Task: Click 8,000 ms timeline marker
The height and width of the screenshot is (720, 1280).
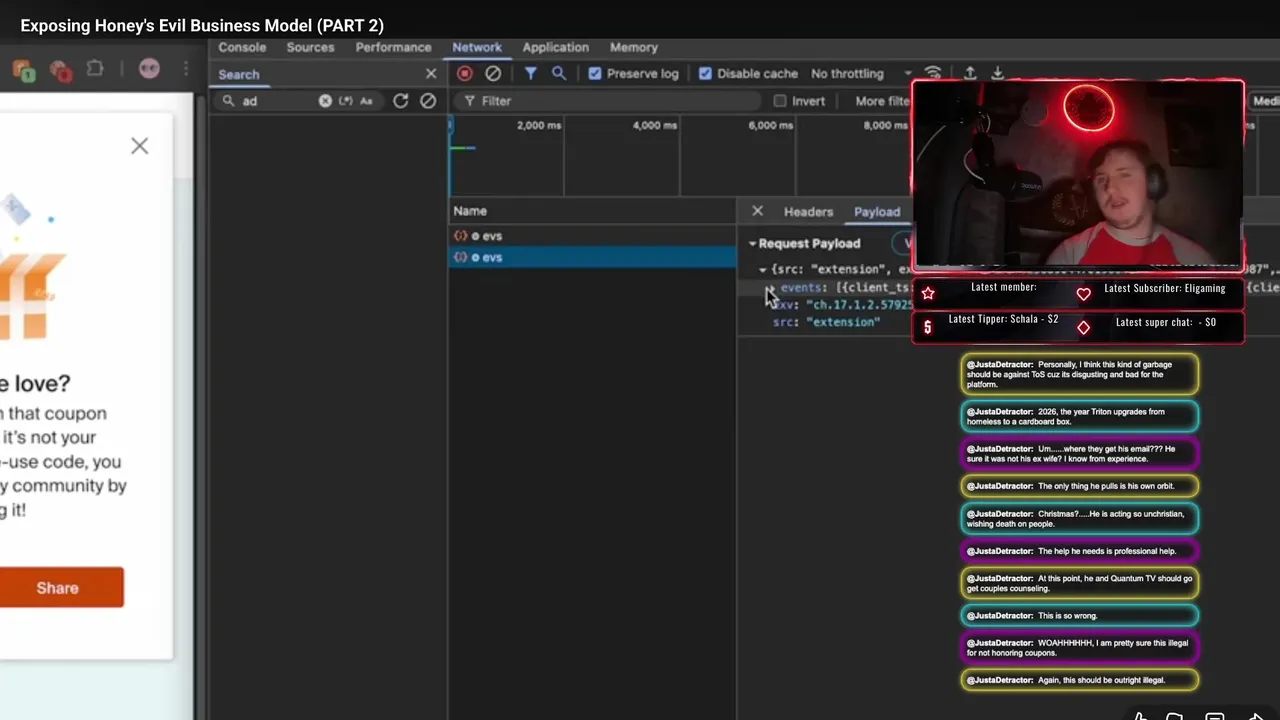Action: (x=886, y=125)
